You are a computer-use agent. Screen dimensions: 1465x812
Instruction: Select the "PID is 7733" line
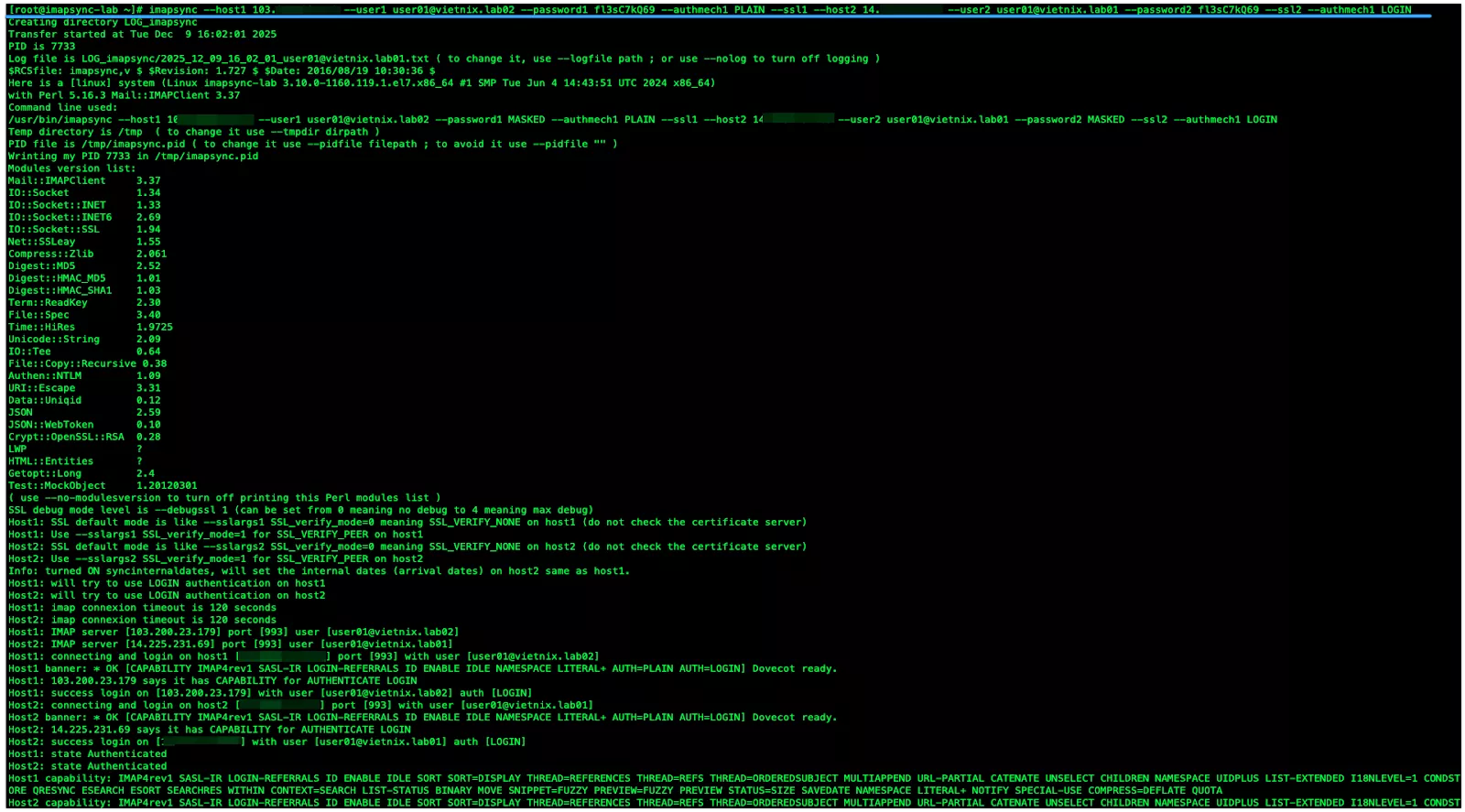click(42, 47)
